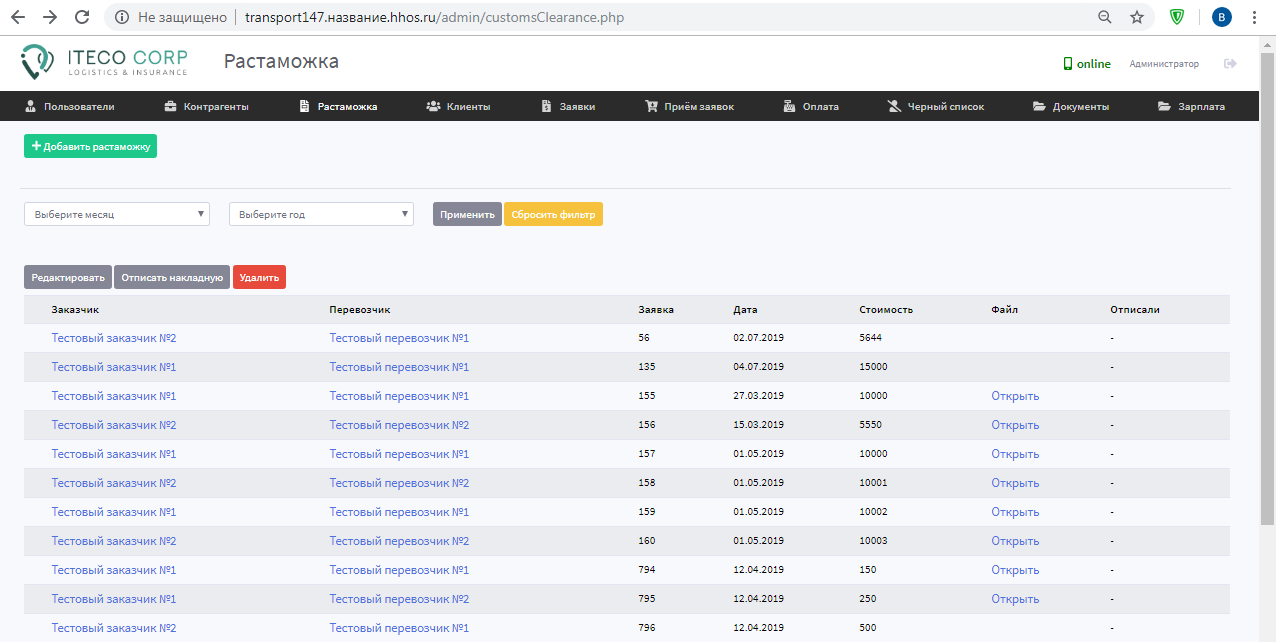Click the ITECO Corp logo
Image resolution: width=1277 pixels, height=642 pixels.
(x=104, y=62)
